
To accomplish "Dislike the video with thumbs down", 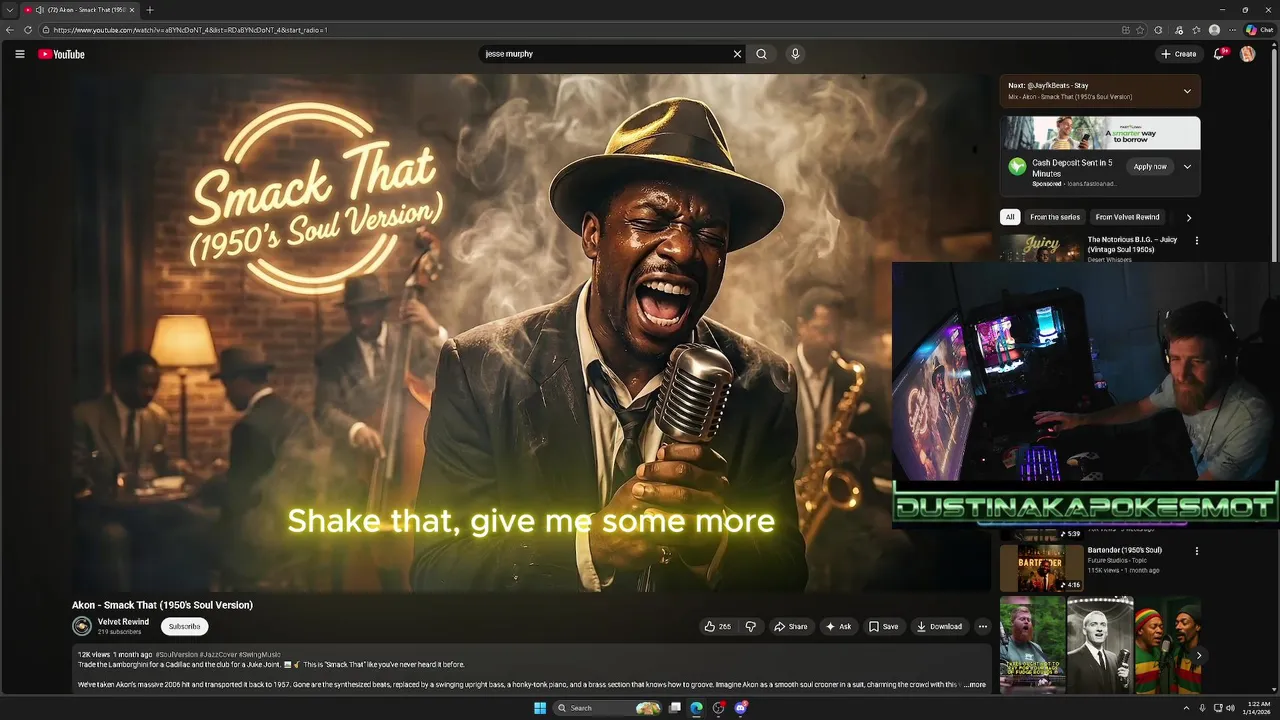I will [x=751, y=627].
